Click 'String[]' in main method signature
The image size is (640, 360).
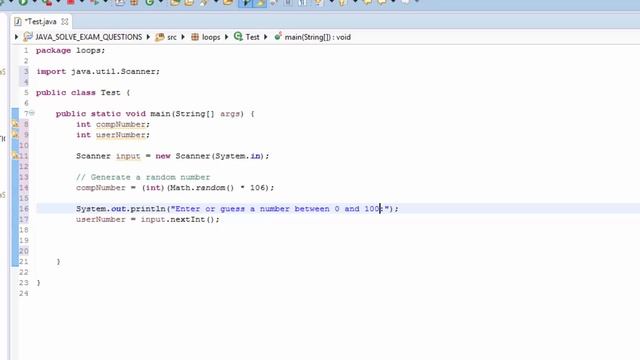point(195,114)
